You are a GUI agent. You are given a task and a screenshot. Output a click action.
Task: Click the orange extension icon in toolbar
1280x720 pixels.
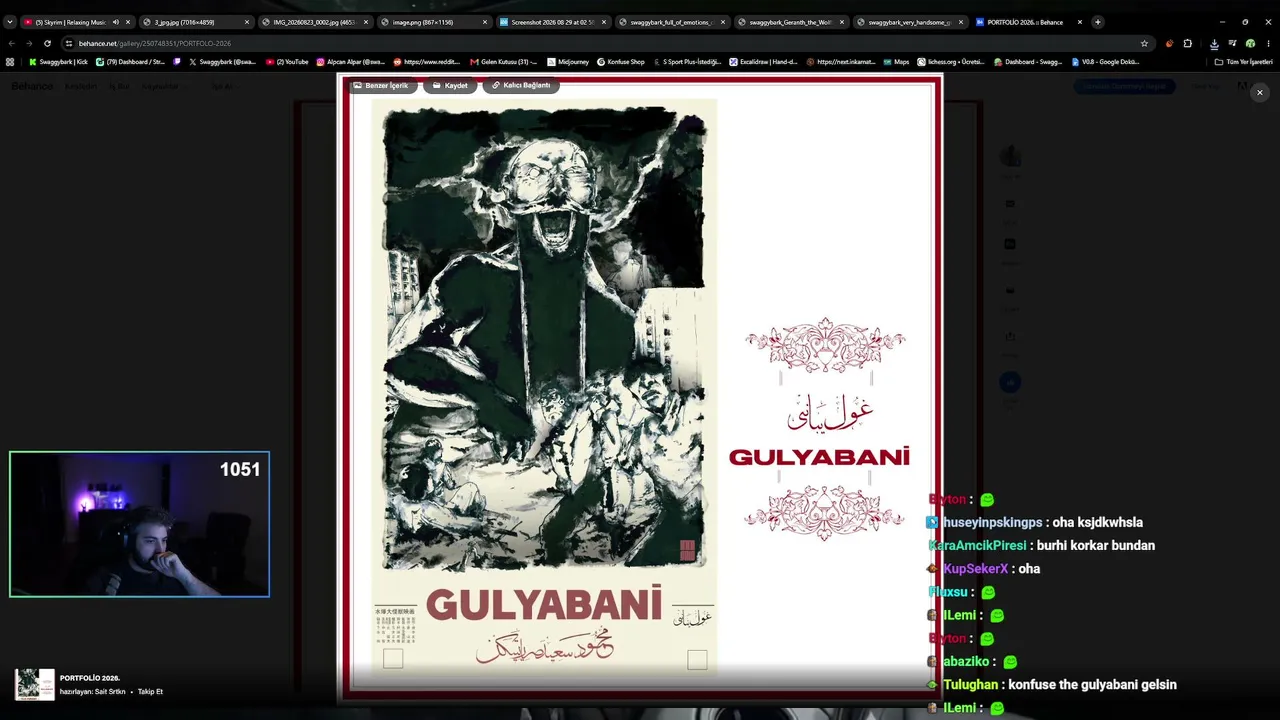(1169, 44)
